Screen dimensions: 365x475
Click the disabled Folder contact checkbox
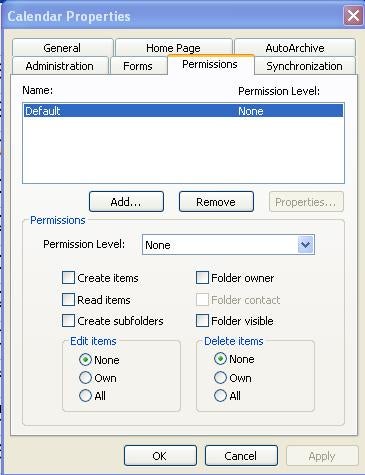(202, 299)
